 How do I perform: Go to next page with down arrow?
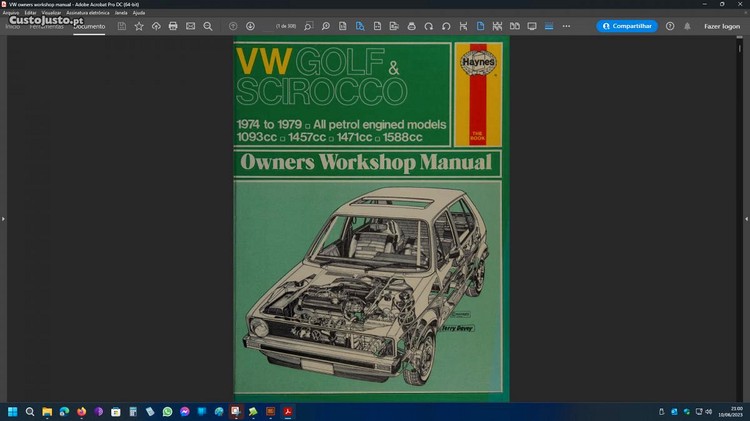click(250, 26)
